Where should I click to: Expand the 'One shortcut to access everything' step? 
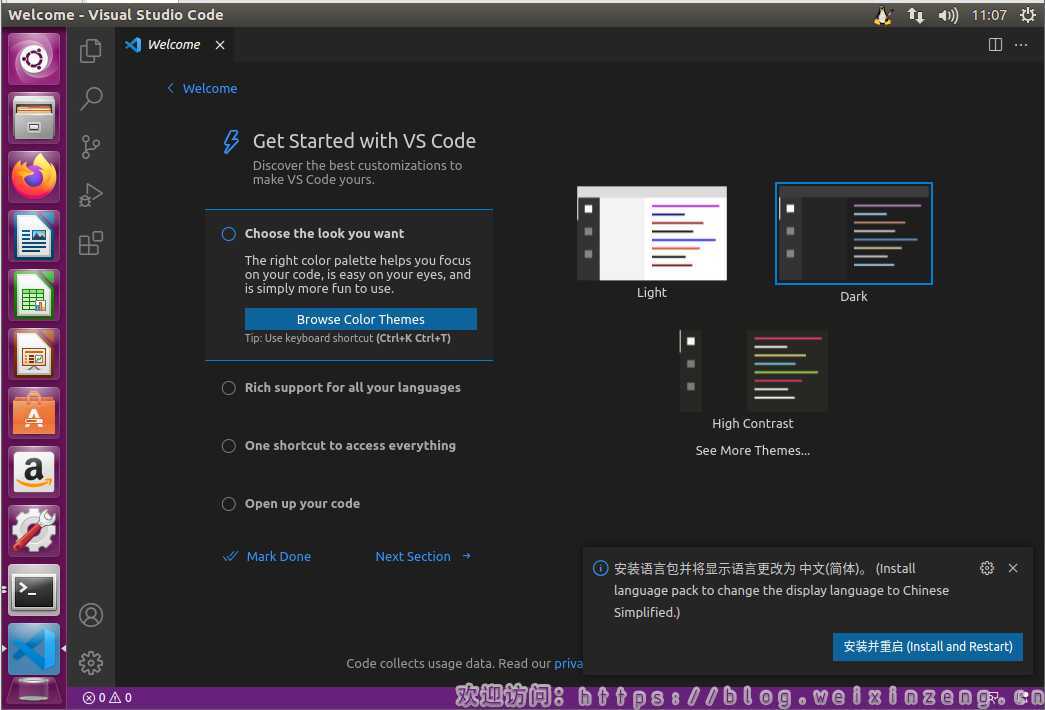pos(349,446)
